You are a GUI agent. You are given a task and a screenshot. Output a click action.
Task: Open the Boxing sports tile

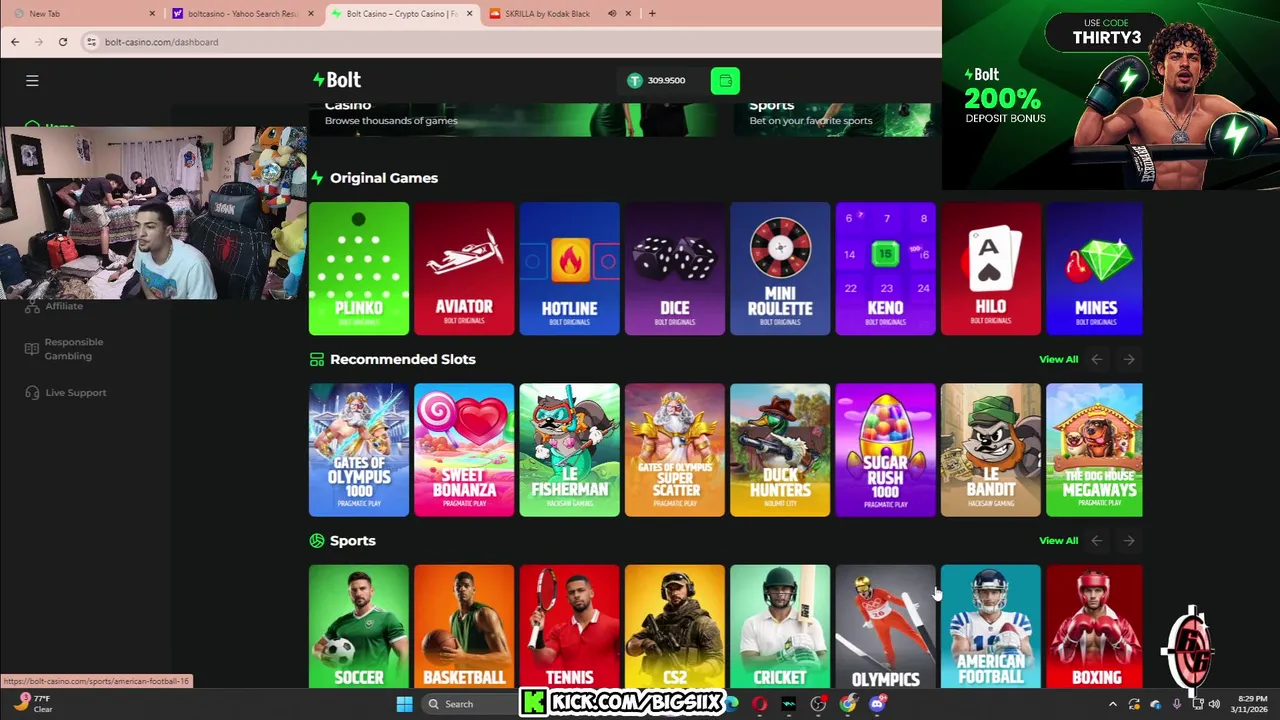tap(1094, 627)
